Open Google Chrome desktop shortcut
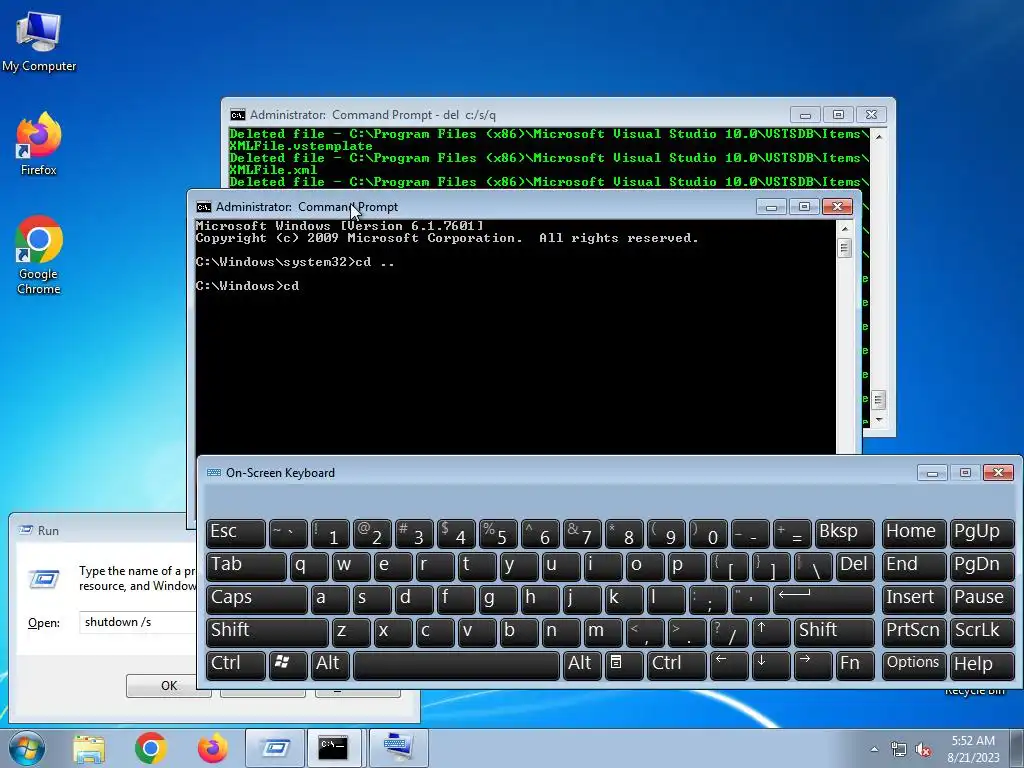This screenshot has height=768, width=1024. point(39,255)
